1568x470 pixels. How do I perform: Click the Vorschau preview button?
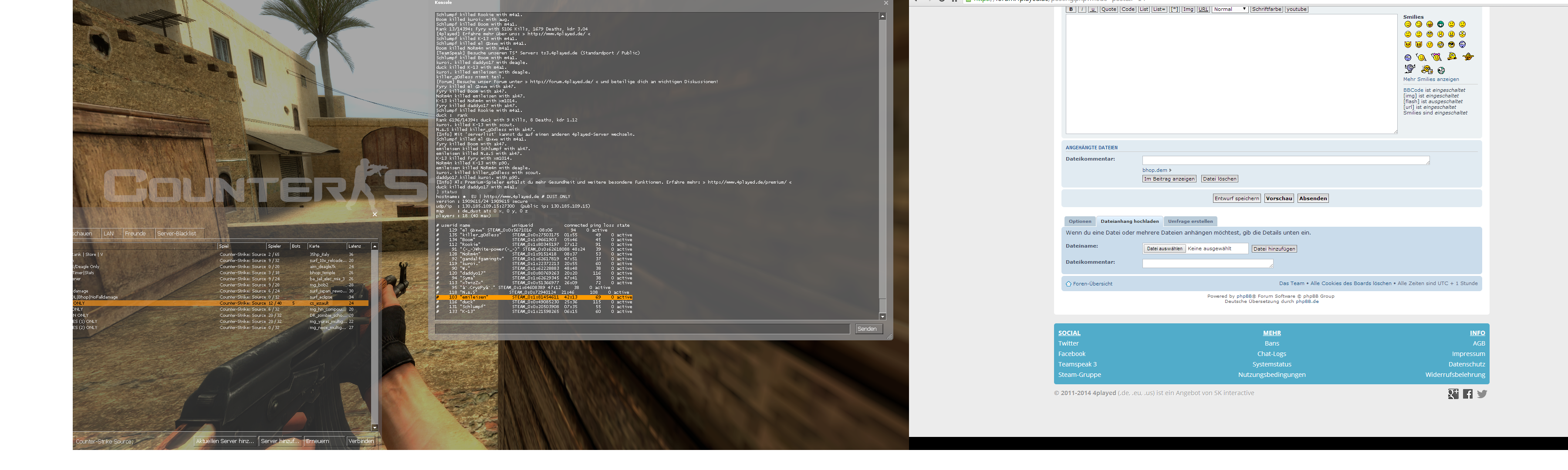(x=1279, y=198)
